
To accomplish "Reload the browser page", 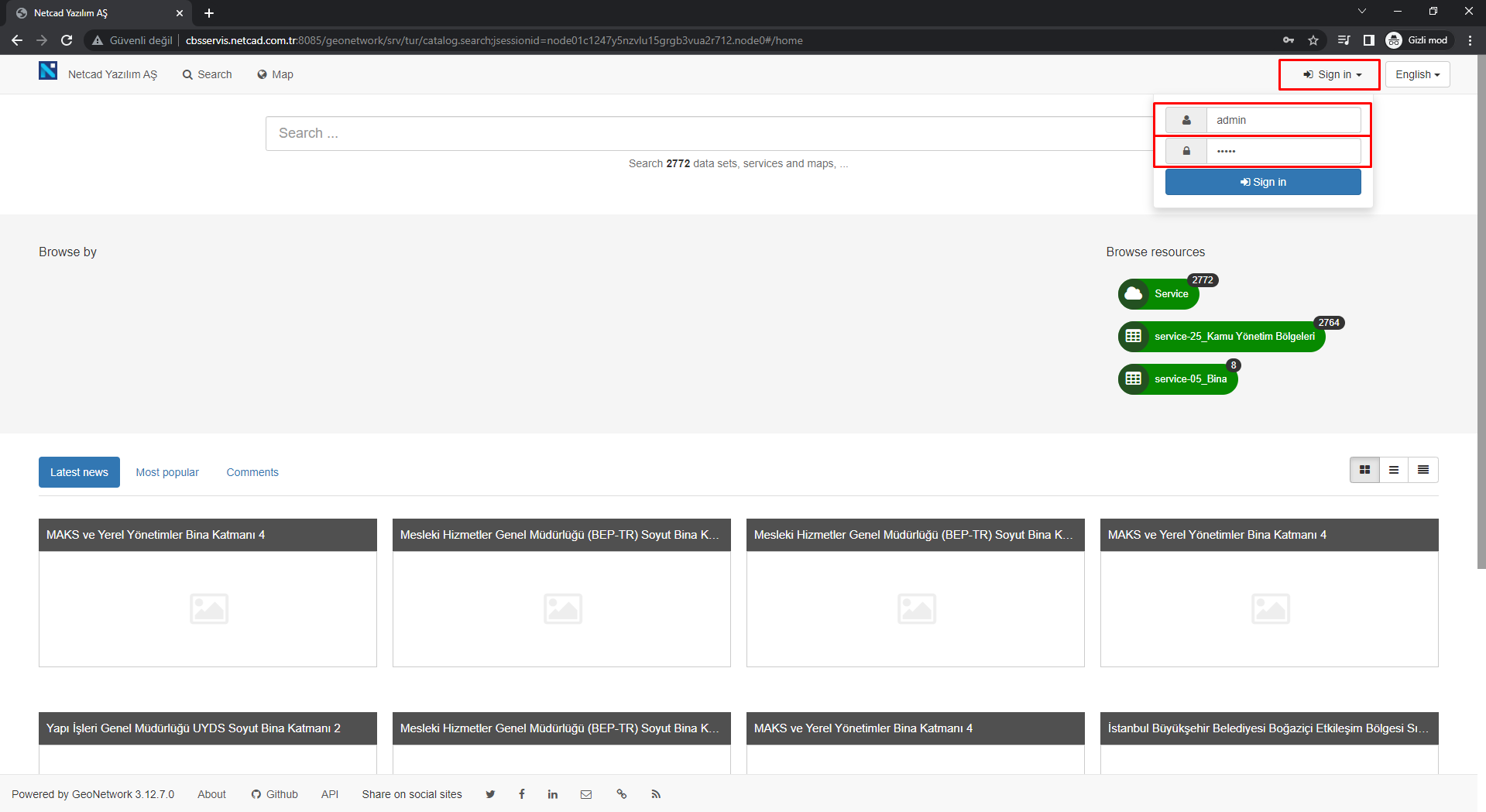I will click(67, 40).
